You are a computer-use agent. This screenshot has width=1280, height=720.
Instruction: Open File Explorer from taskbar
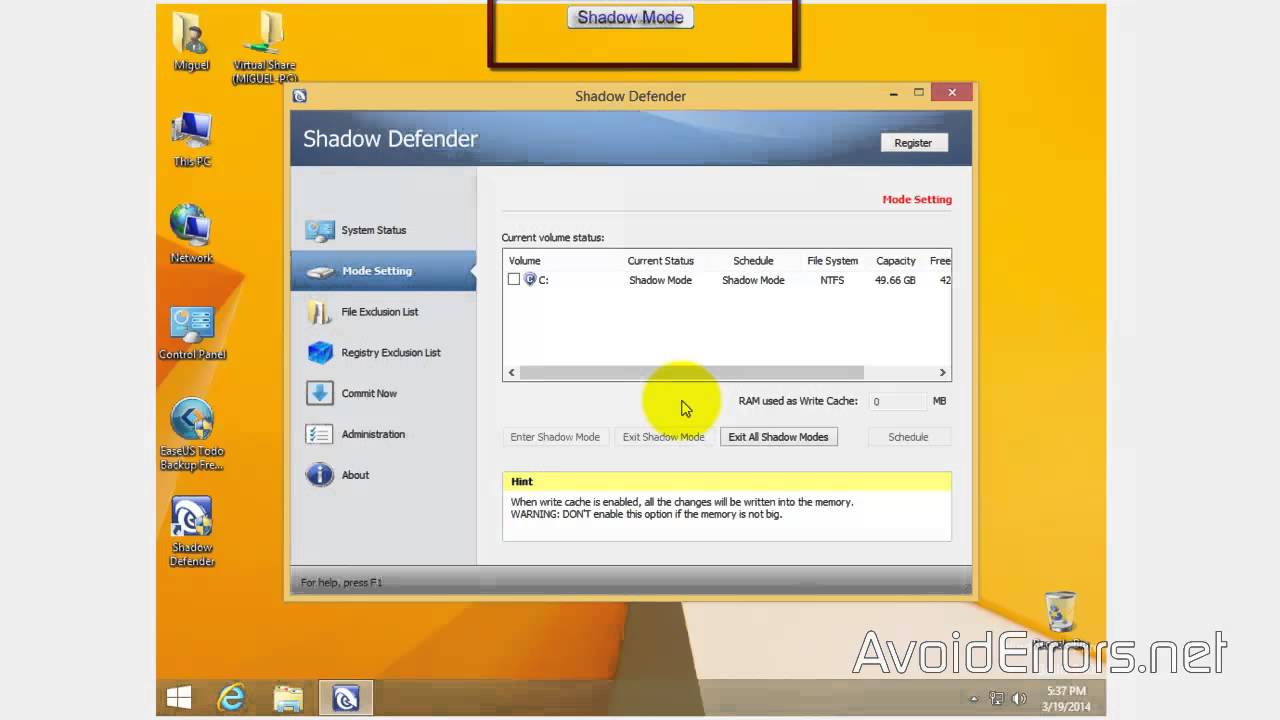[x=288, y=697]
